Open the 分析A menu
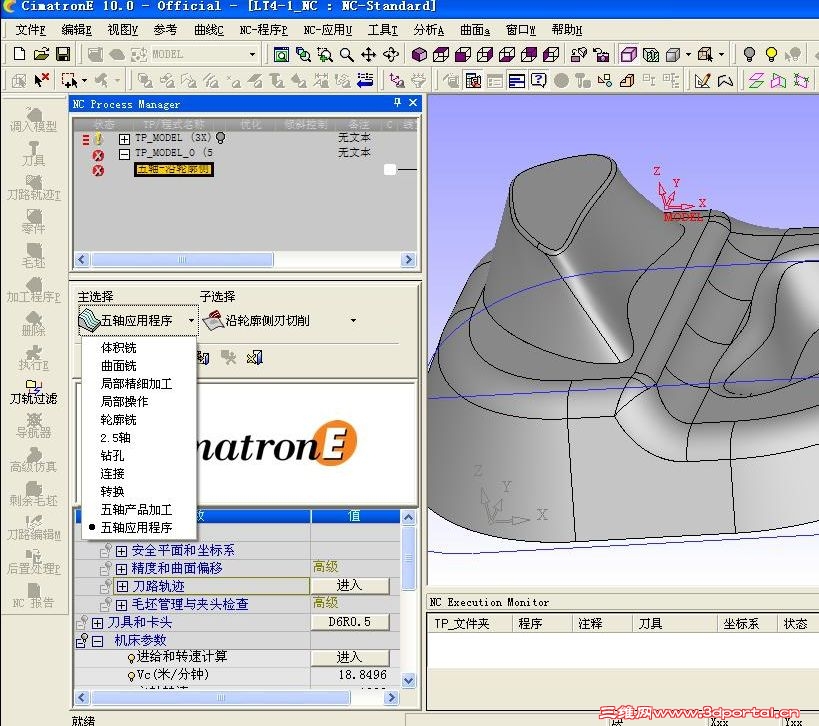The image size is (819, 726). pos(429,30)
